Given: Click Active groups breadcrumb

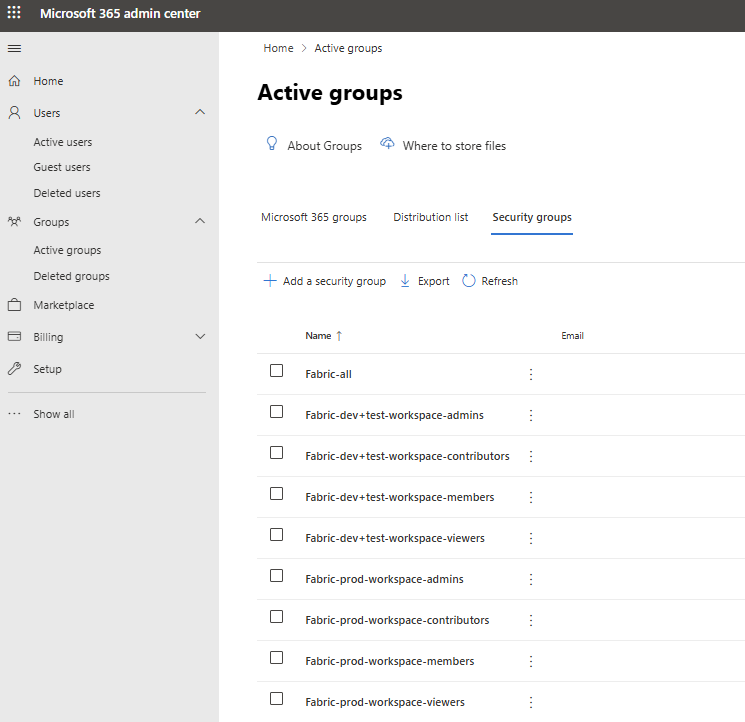Looking at the screenshot, I should [x=348, y=48].
